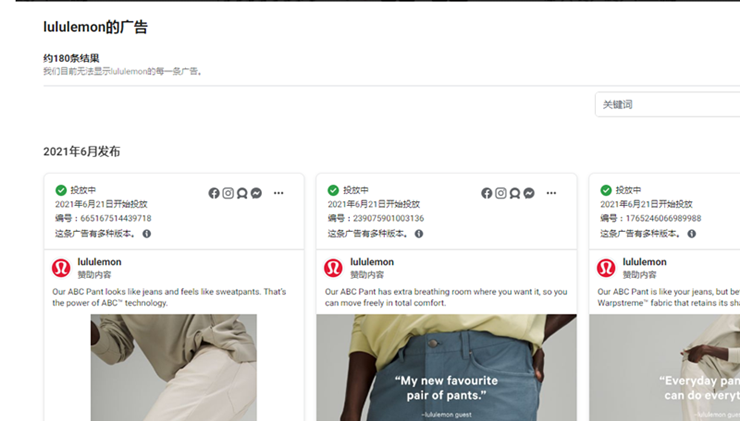Screen dimensions: 740x421
Task: Click lululemon logo avatar in Warpstreme fabric ad
Action: (x=606, y=268)
